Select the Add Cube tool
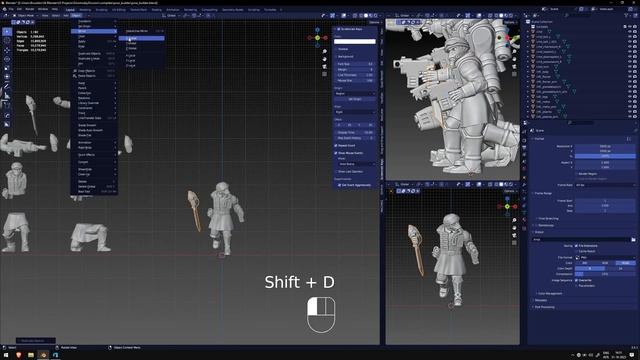Viewport: 640px width, 360px height. point(7,105)
